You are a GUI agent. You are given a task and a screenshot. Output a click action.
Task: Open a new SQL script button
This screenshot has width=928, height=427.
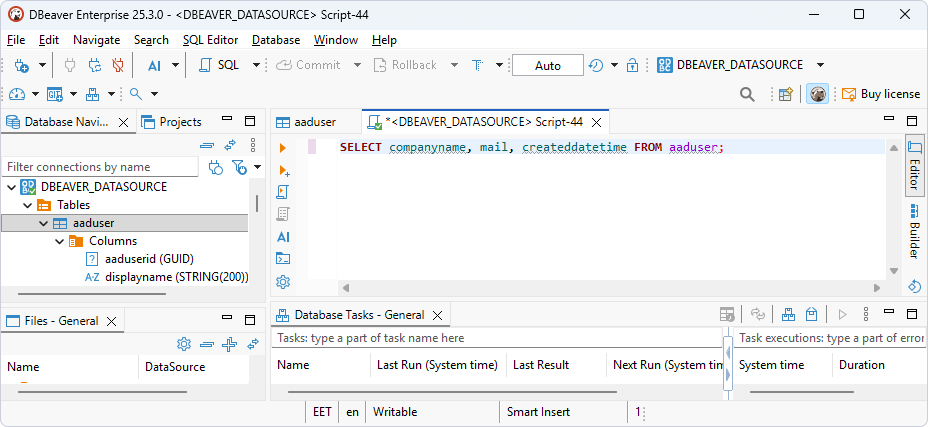(x=220, y=65)
